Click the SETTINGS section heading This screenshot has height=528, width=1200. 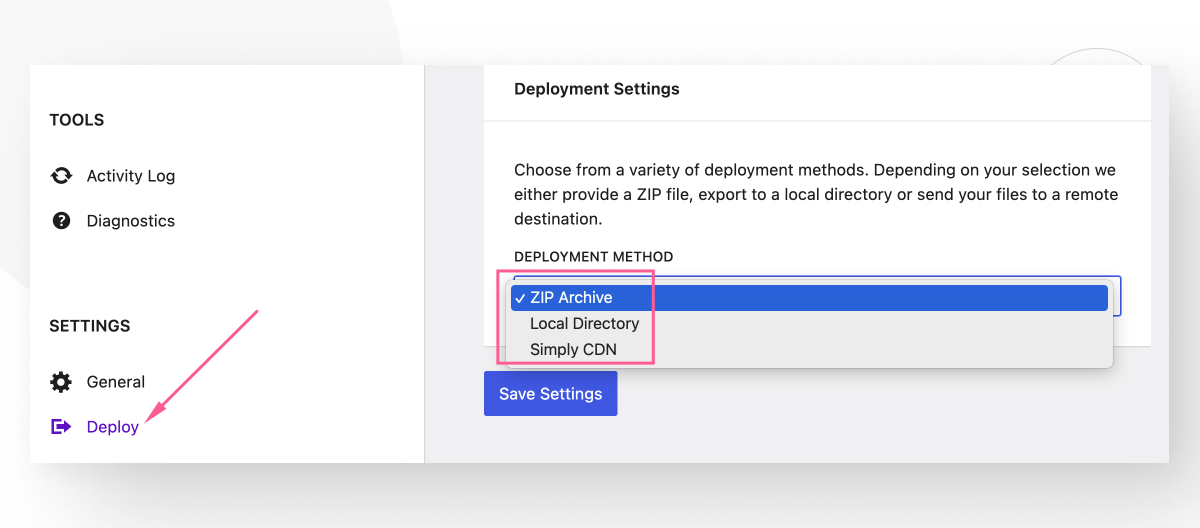coord(90,326)
